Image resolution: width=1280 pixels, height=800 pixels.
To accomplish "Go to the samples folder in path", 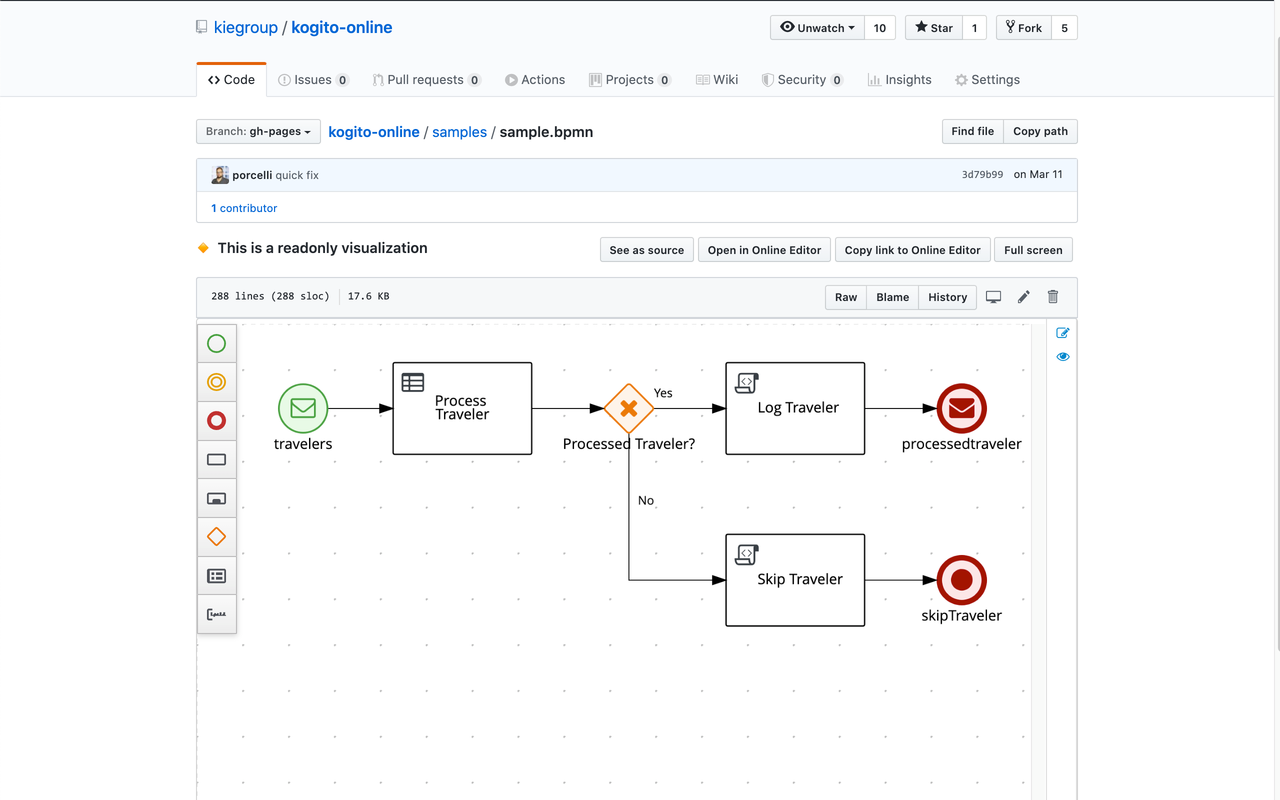I will [x=460, y=132].
